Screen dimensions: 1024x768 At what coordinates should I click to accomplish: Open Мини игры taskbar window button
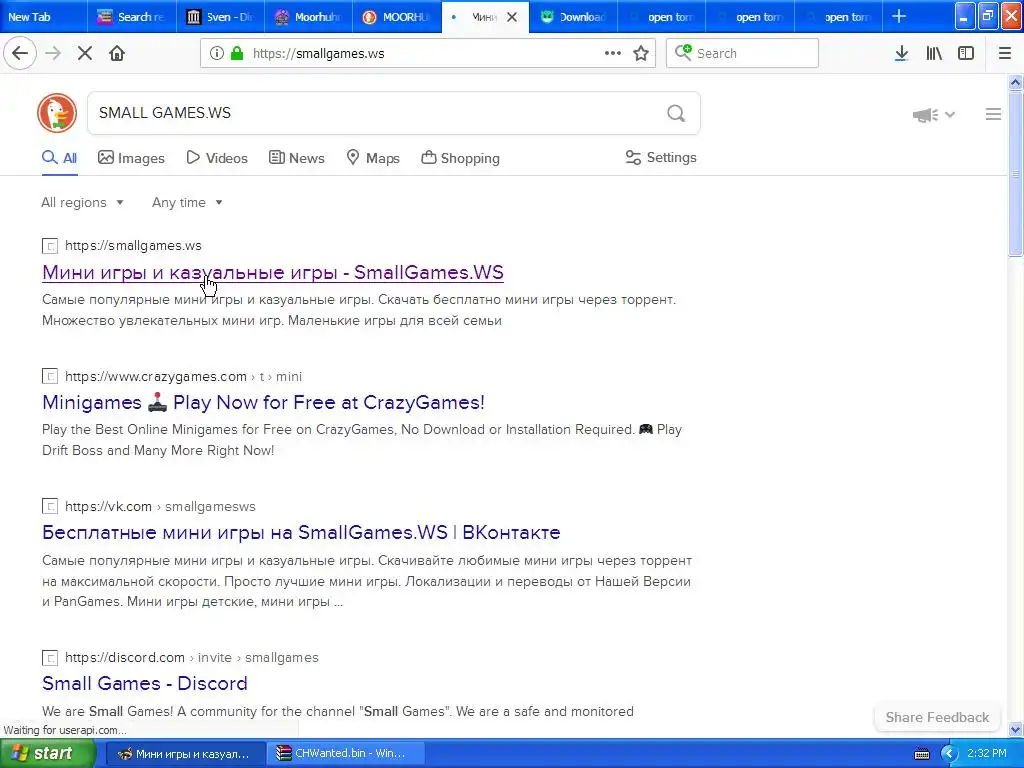click(x=185, y=754)
